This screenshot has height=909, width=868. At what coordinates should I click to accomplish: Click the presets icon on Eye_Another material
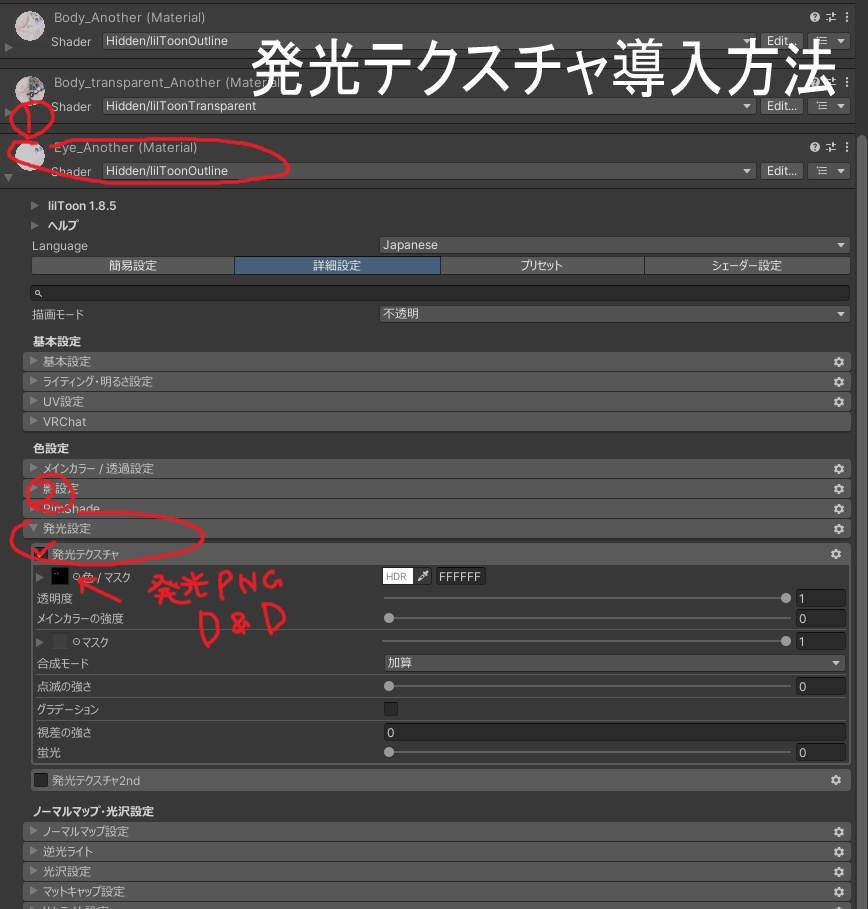click(x=830, y=146)
